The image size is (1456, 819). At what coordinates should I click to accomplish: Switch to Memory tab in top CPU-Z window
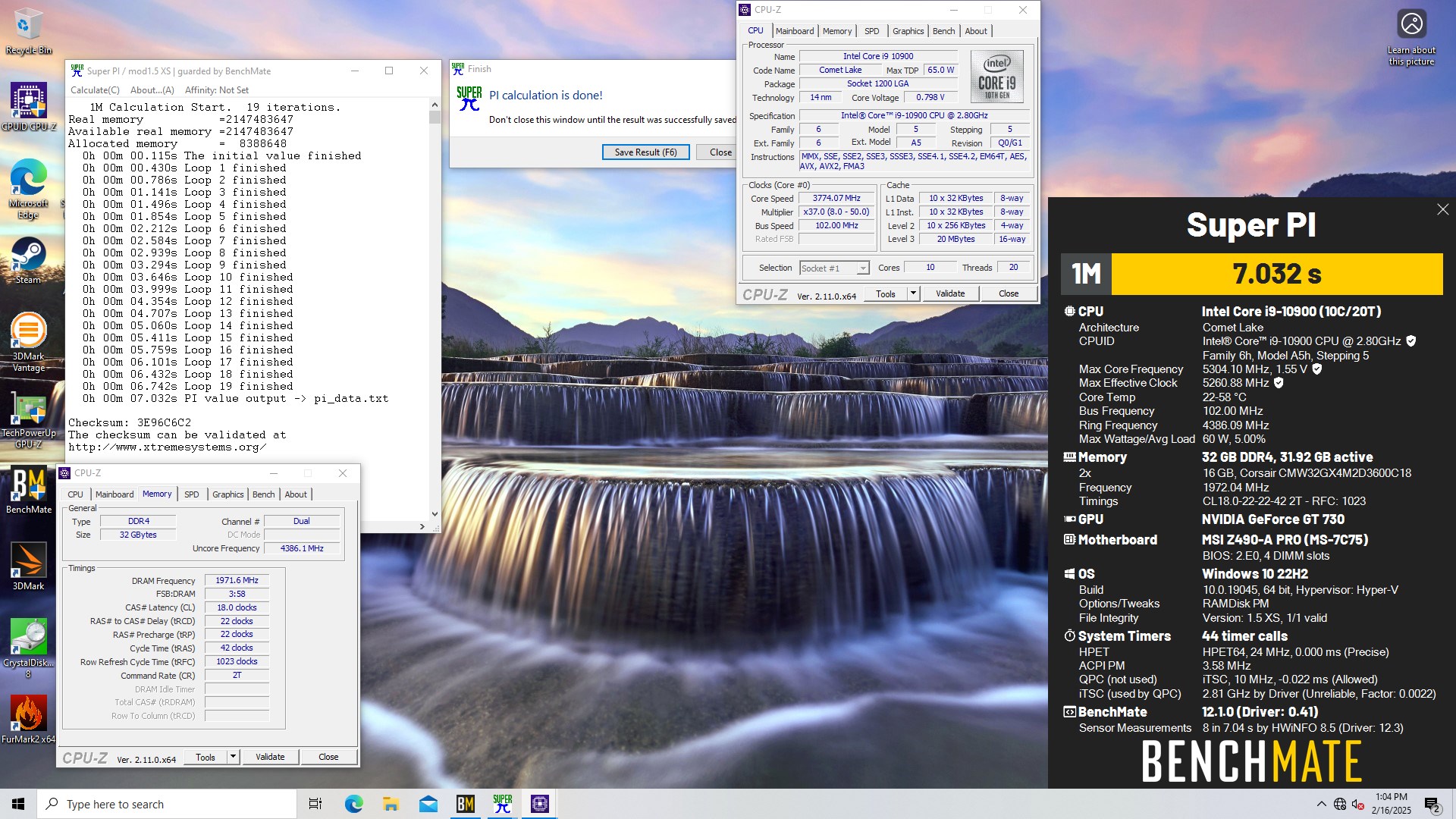click(x=837, y=31)
